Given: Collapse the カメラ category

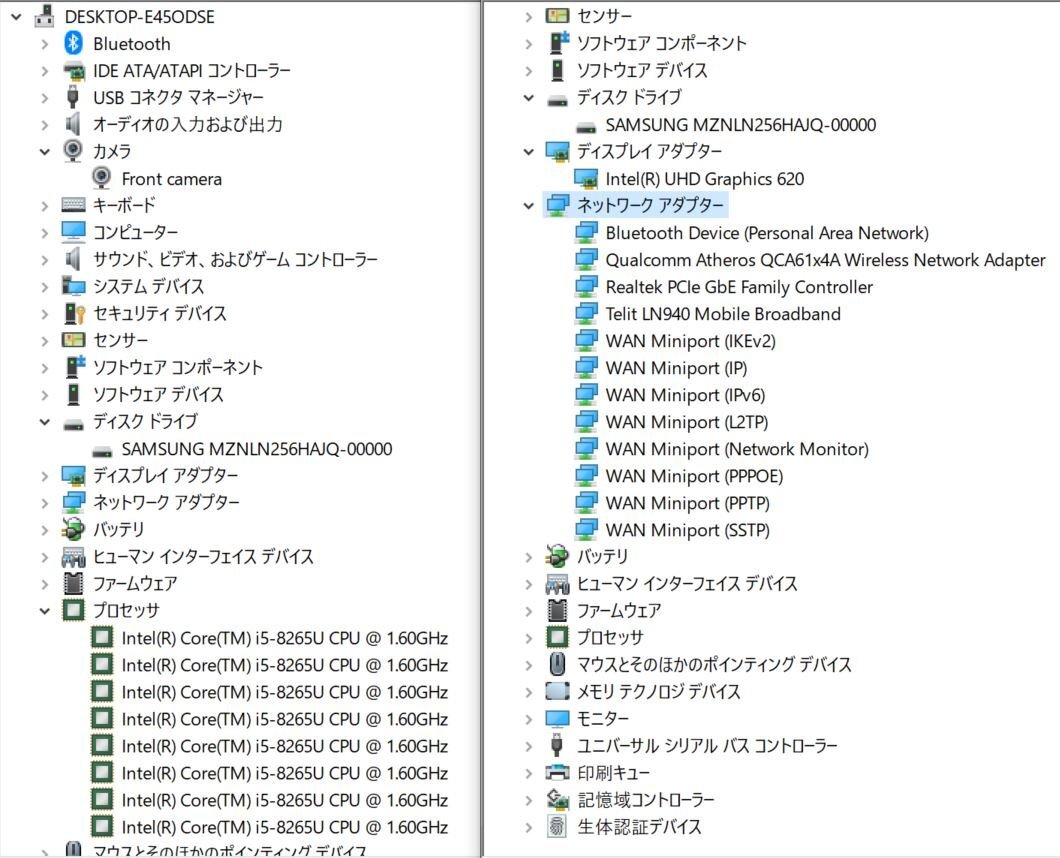Looking at the screenshot, I should point(45,151).
